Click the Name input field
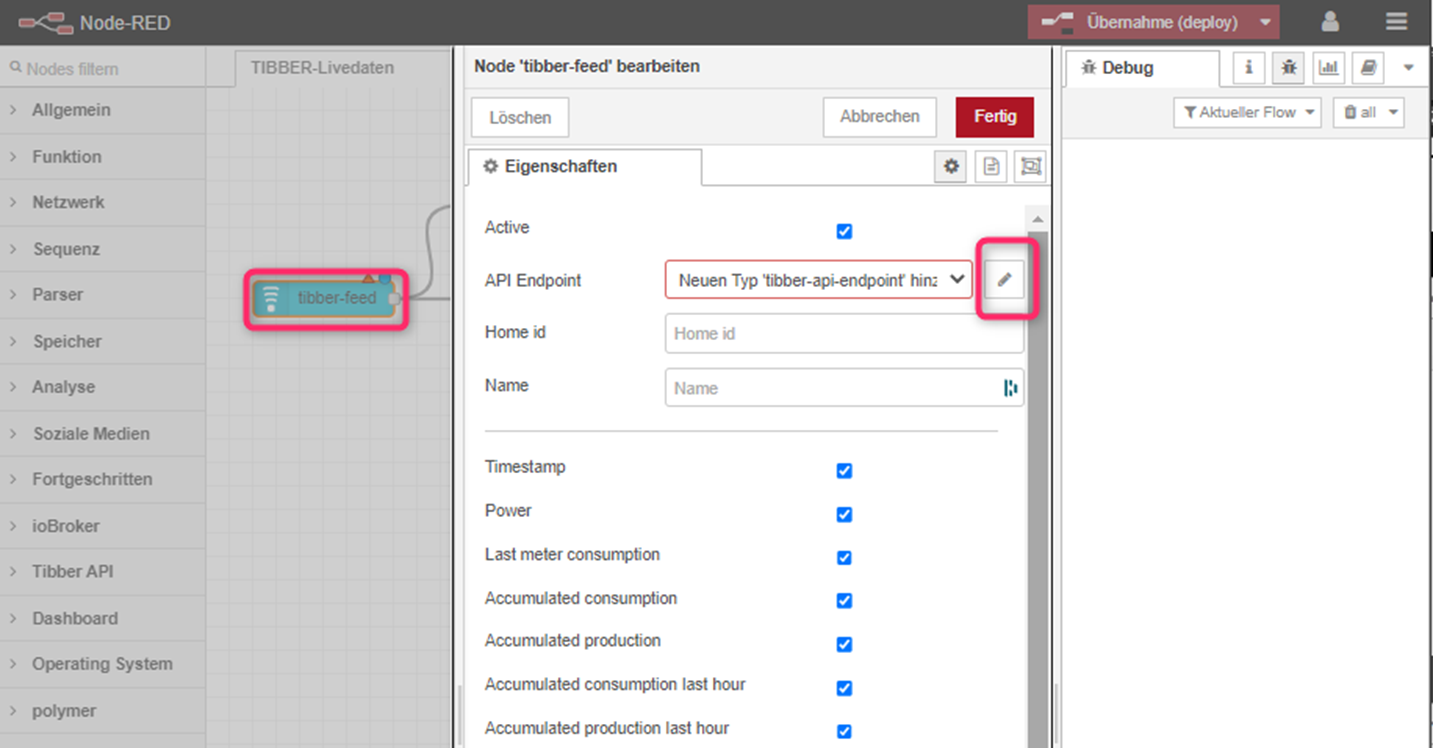Image resolution: width=1433 pixels, height=748 pixels. [844, 388]
